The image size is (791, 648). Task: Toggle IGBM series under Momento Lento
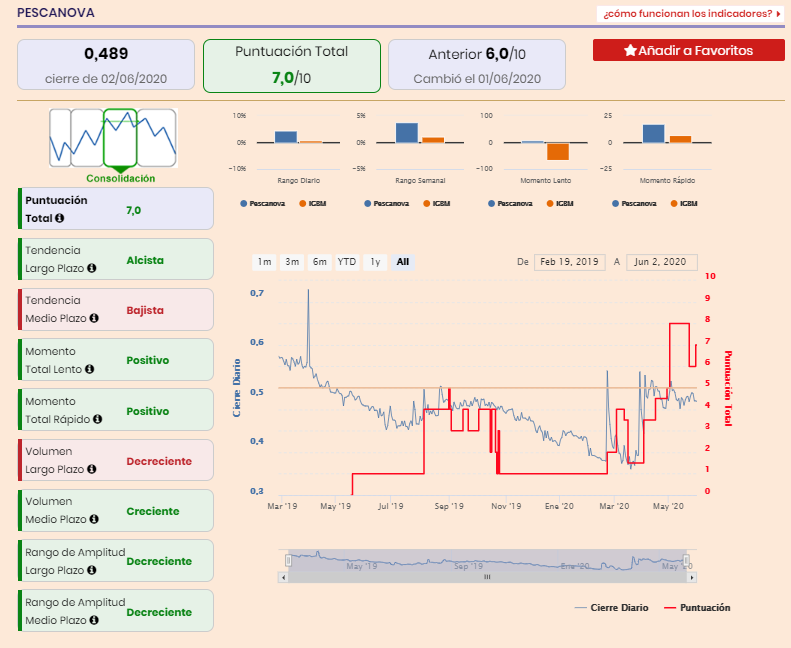tap(560, 204)
